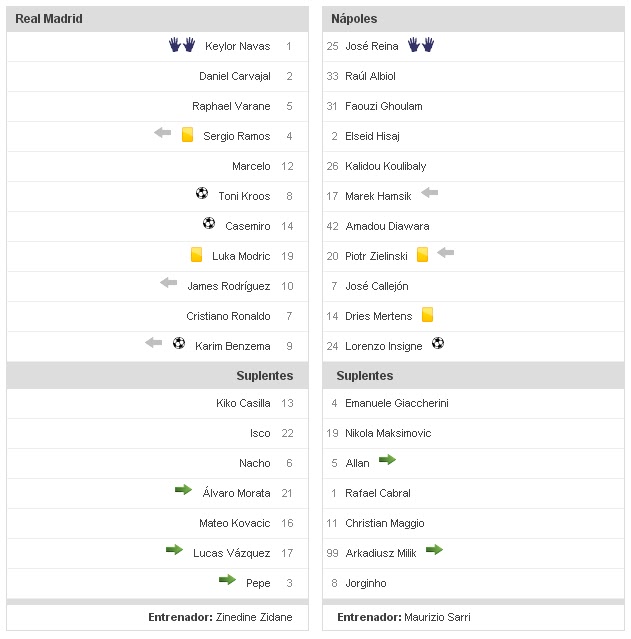The image size is (631, 639).
Task: Click José Reina goalkeeper gloves icon
Action: 421,45
